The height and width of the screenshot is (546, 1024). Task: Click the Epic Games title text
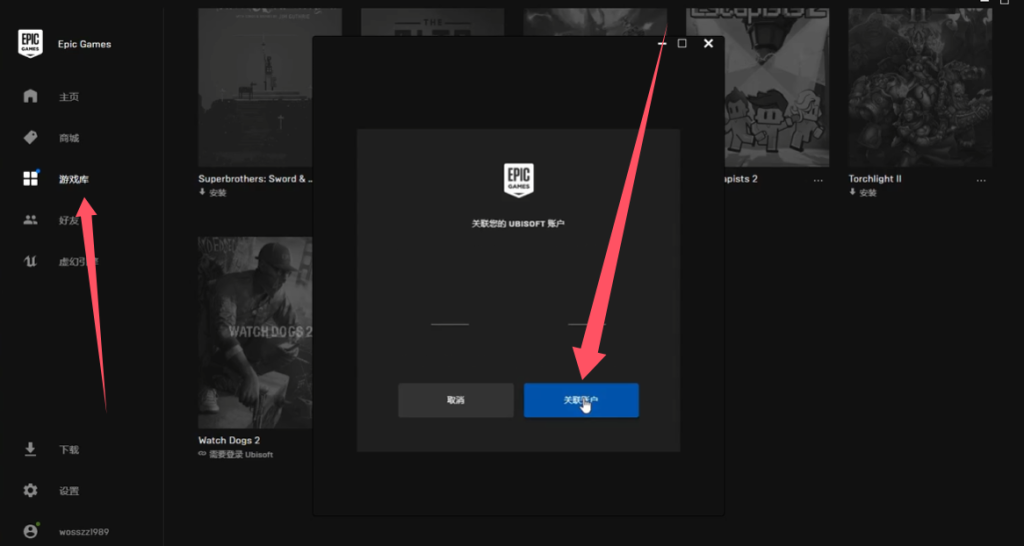85,44
